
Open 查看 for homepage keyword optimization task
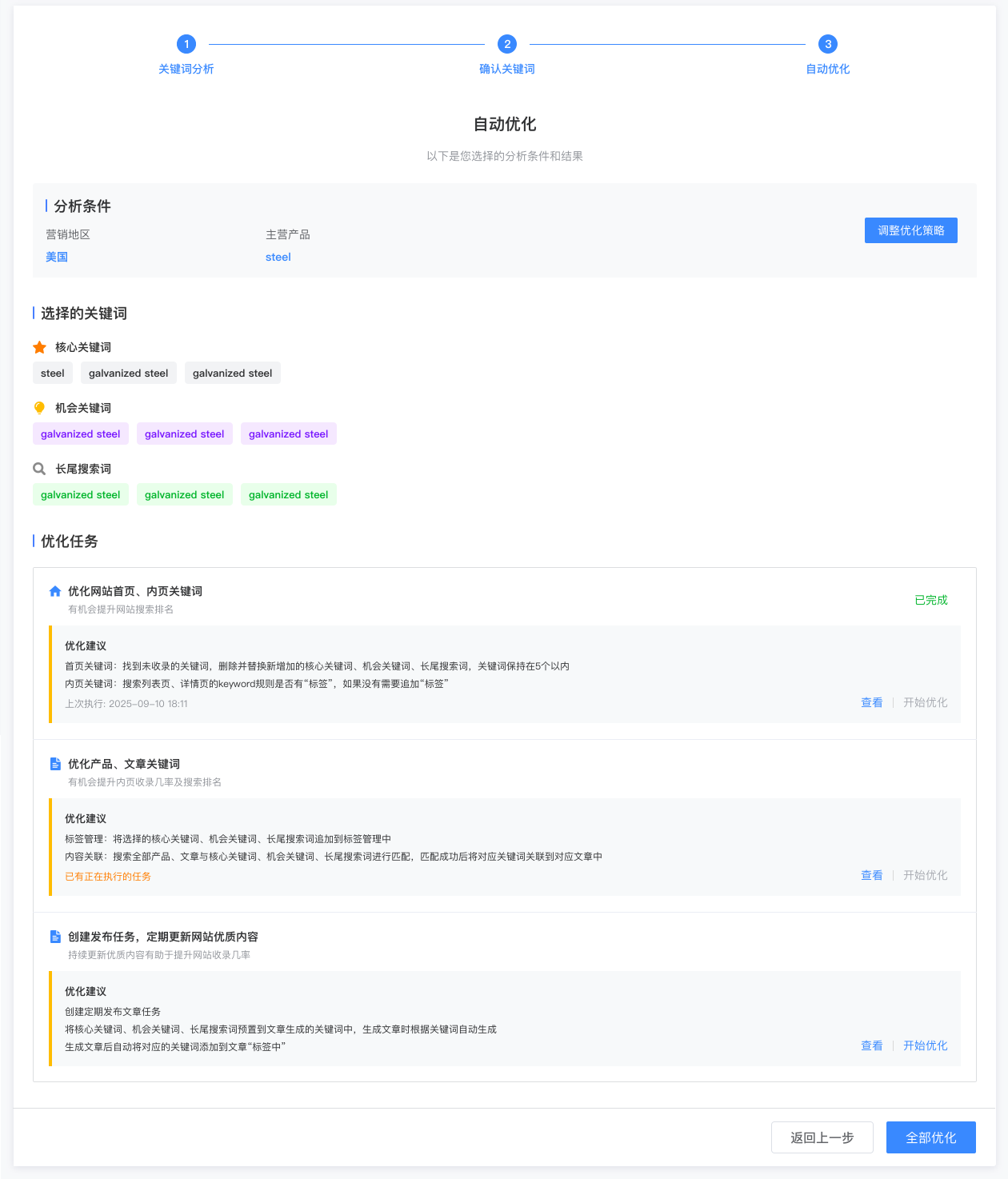pos(871,702)
